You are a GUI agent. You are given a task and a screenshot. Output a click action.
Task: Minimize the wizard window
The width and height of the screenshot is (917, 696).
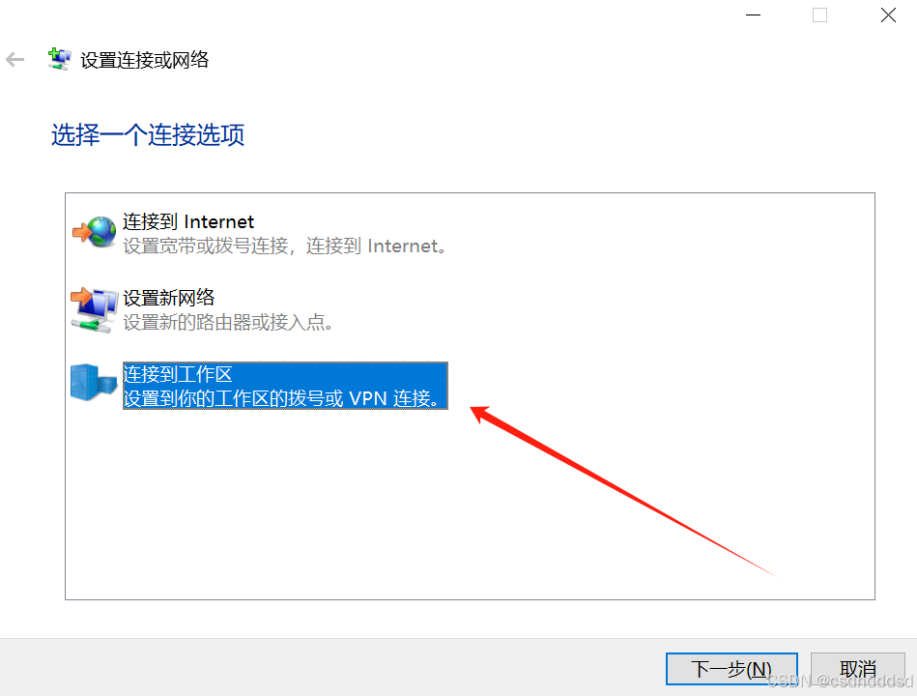[753, 15]
